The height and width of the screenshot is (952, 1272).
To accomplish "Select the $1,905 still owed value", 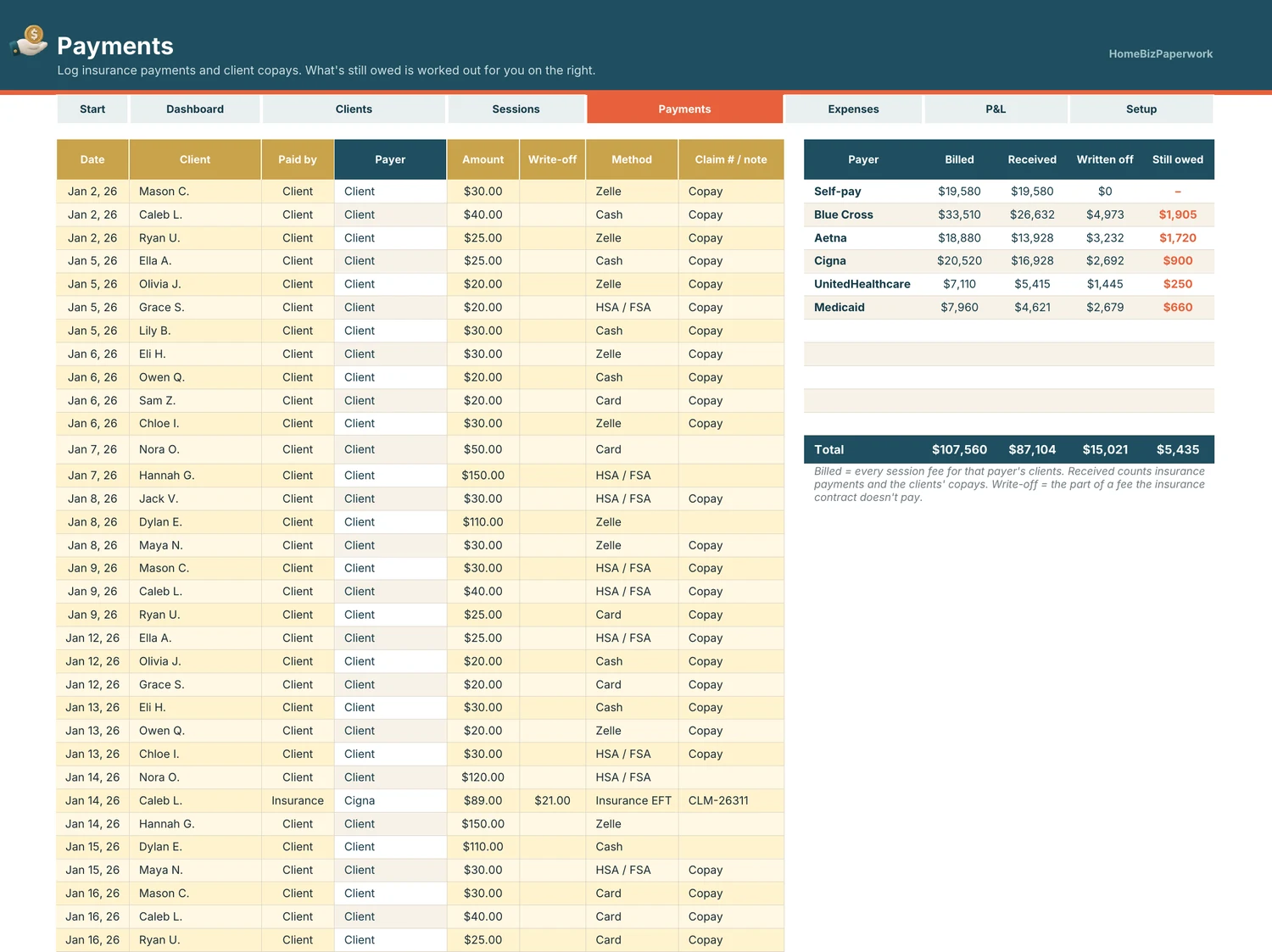I will click(x=1177, y=214).
